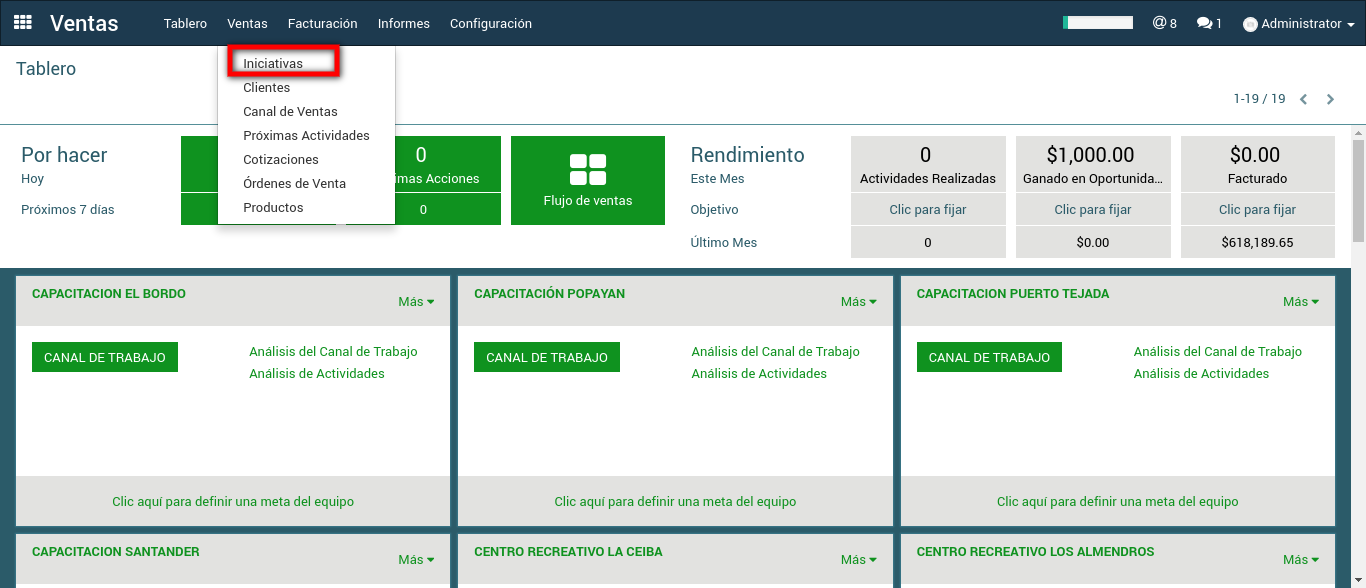
Task: Open Análisis de Actividades for El Bordo
Action: point(316,373)
